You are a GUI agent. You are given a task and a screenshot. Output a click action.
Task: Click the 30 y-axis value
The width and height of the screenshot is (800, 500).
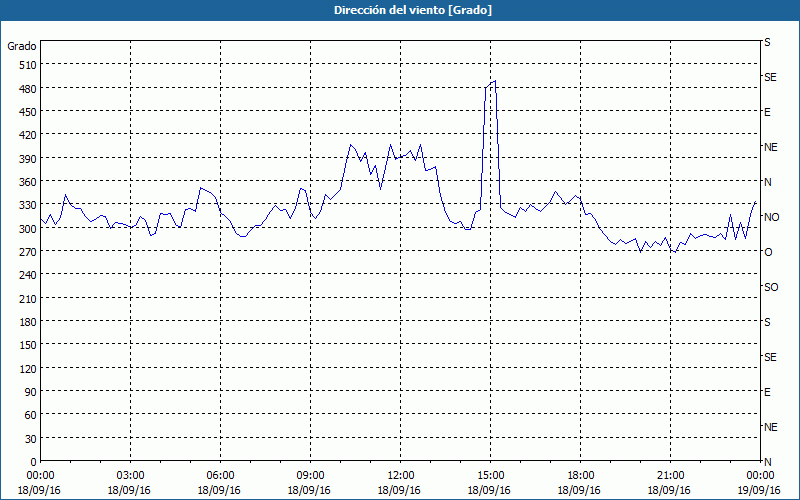[x=31, y=439]
